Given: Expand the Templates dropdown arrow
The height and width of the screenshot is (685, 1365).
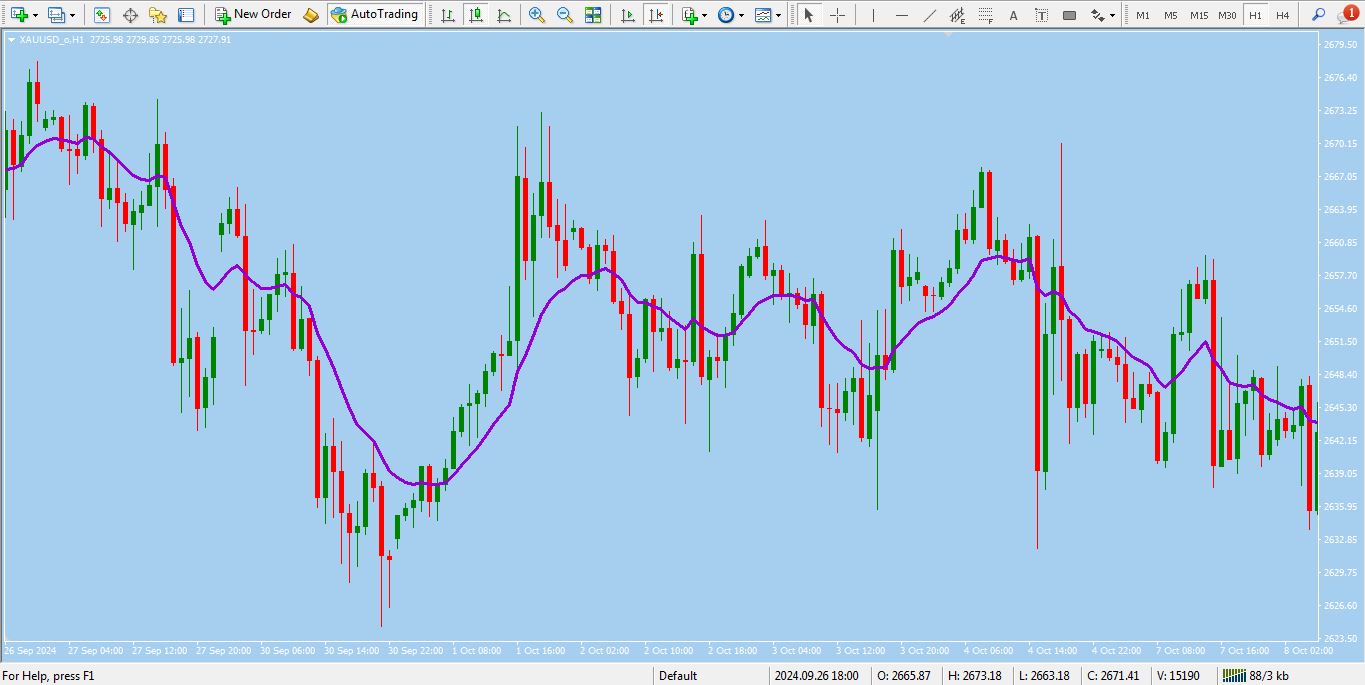Looking at the screenshot, I should [779, 15].
